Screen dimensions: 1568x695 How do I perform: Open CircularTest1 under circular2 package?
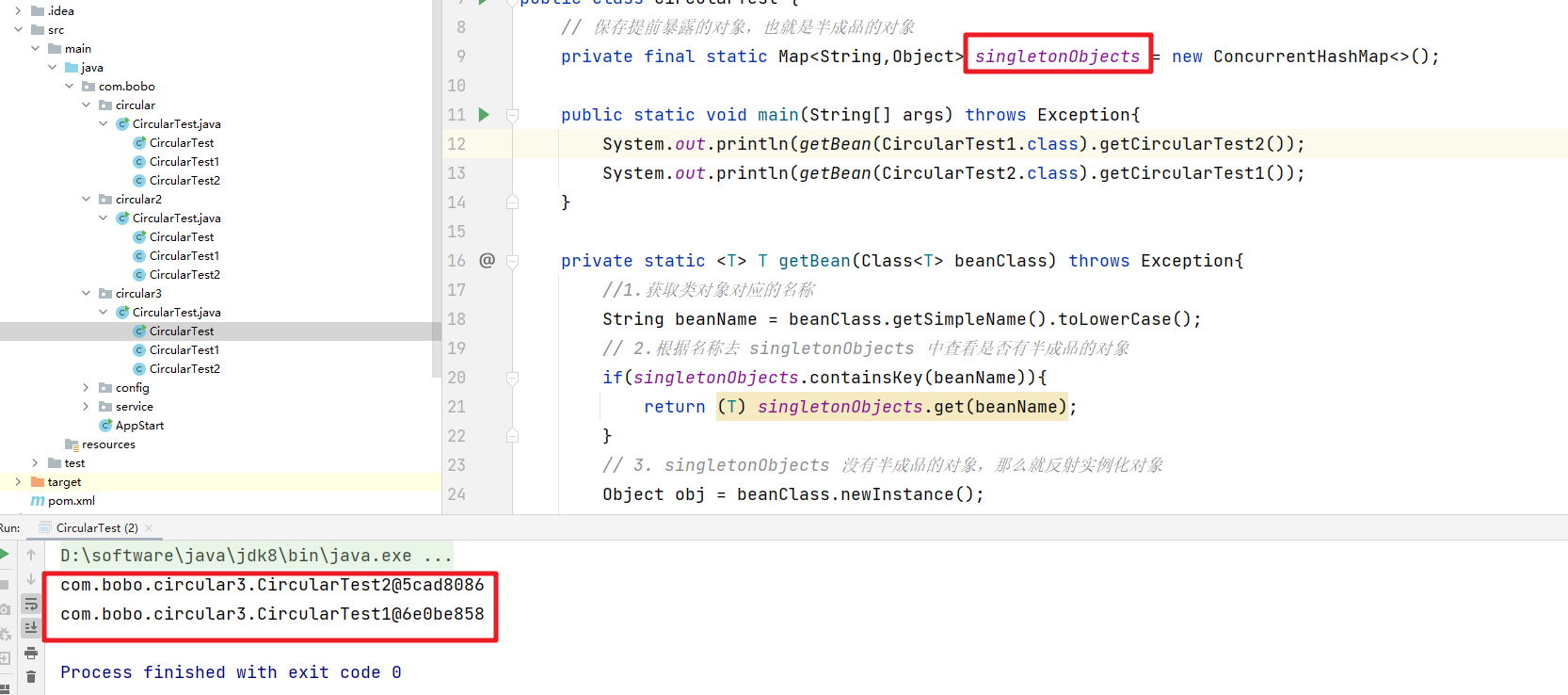point(184,256)
